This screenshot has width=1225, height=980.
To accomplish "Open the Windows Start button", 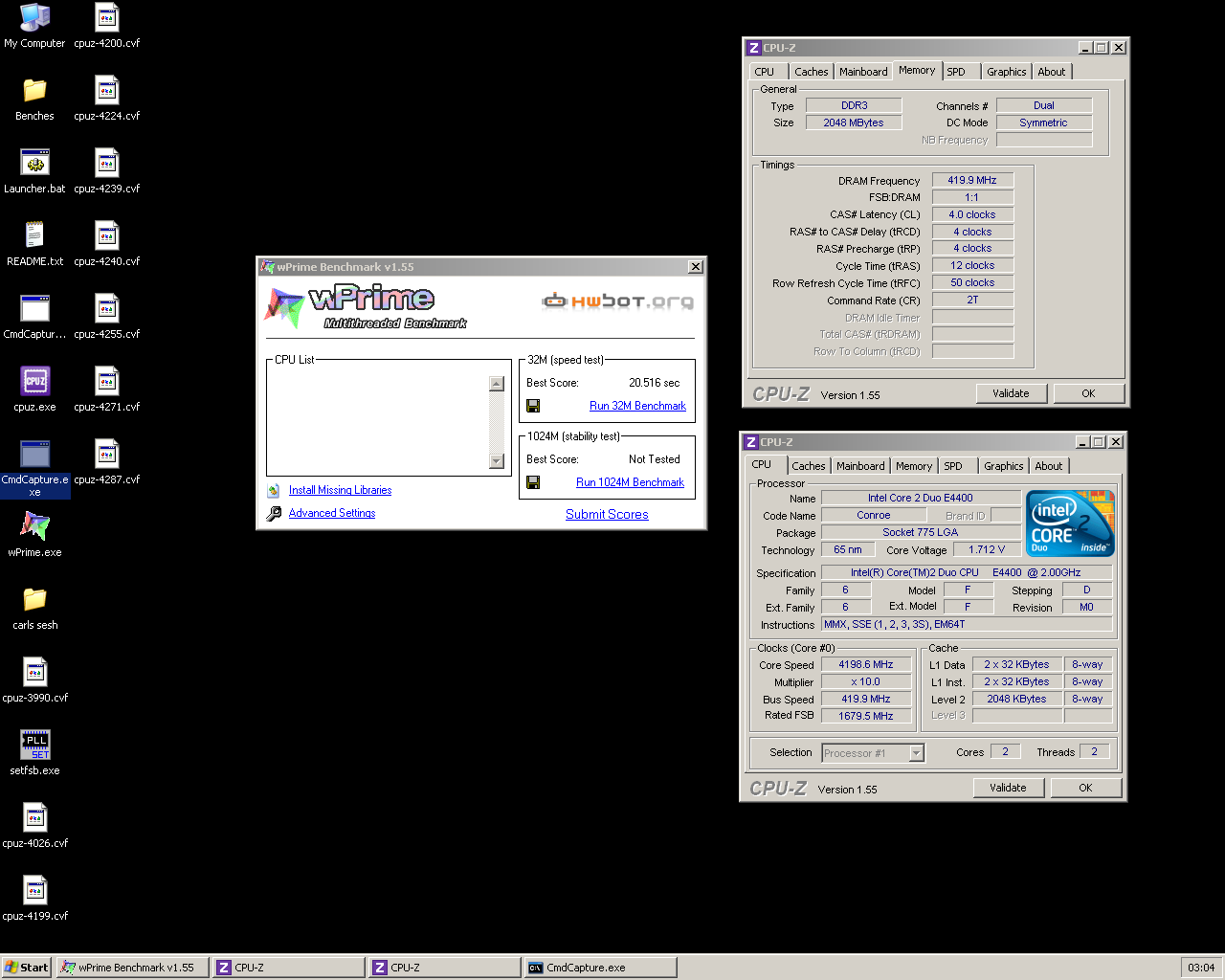I will 27,968.
